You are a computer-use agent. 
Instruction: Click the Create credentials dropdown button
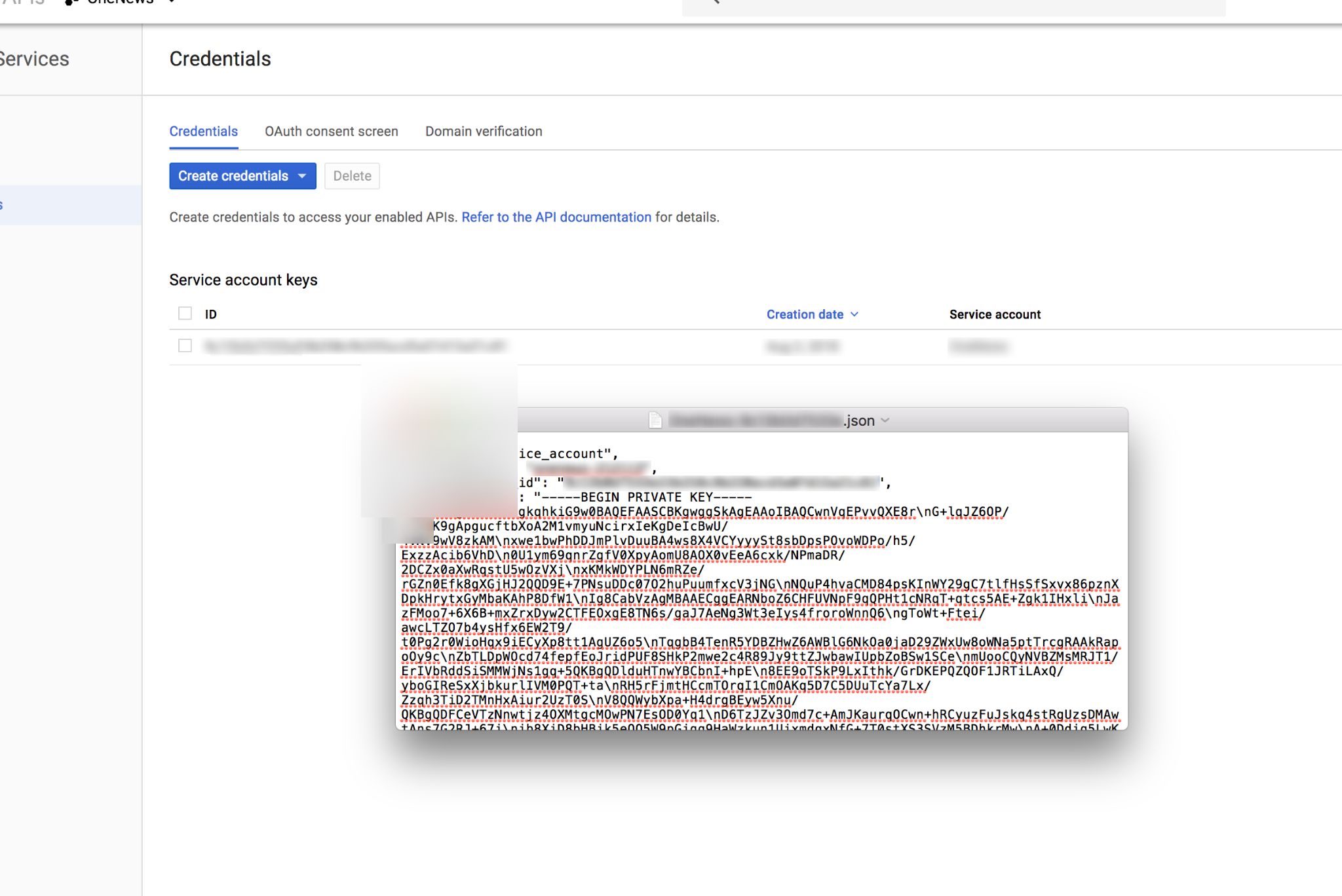coord(242,176)
